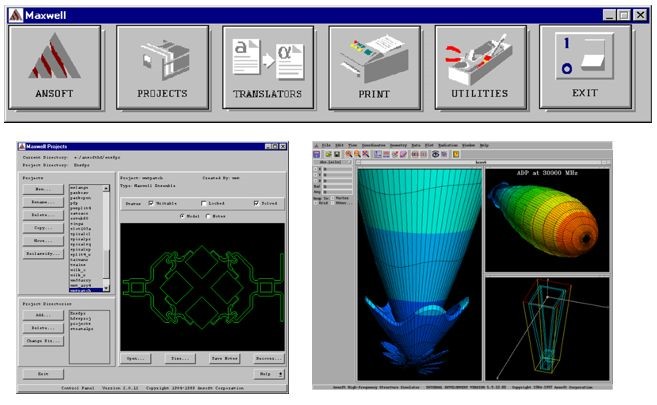Click the projects list scroll-down arrow
The width and height of the screenshot is (657, 405).
pyautogui.click(x=106, y=288)
